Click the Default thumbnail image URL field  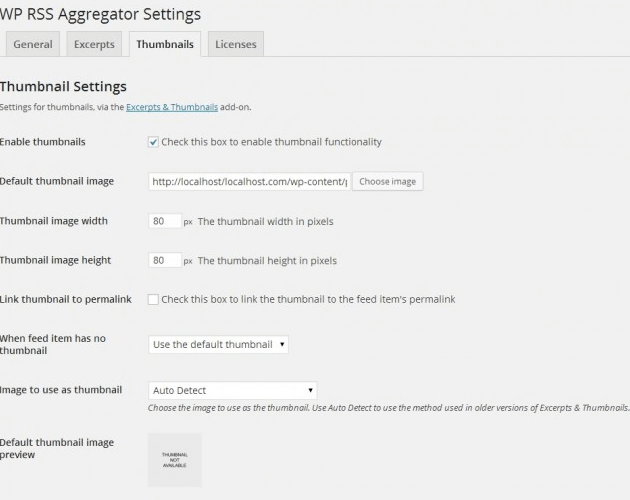pyautogui.click(x=249, y=181)
